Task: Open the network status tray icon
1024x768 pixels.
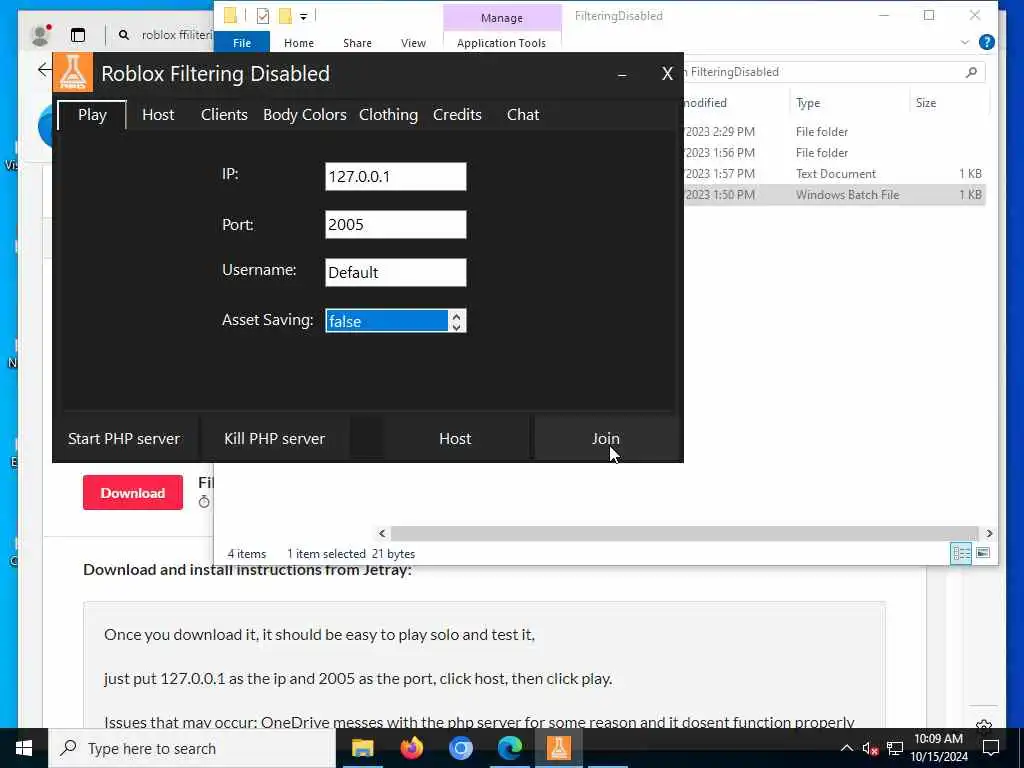Action: click(895, 748)
